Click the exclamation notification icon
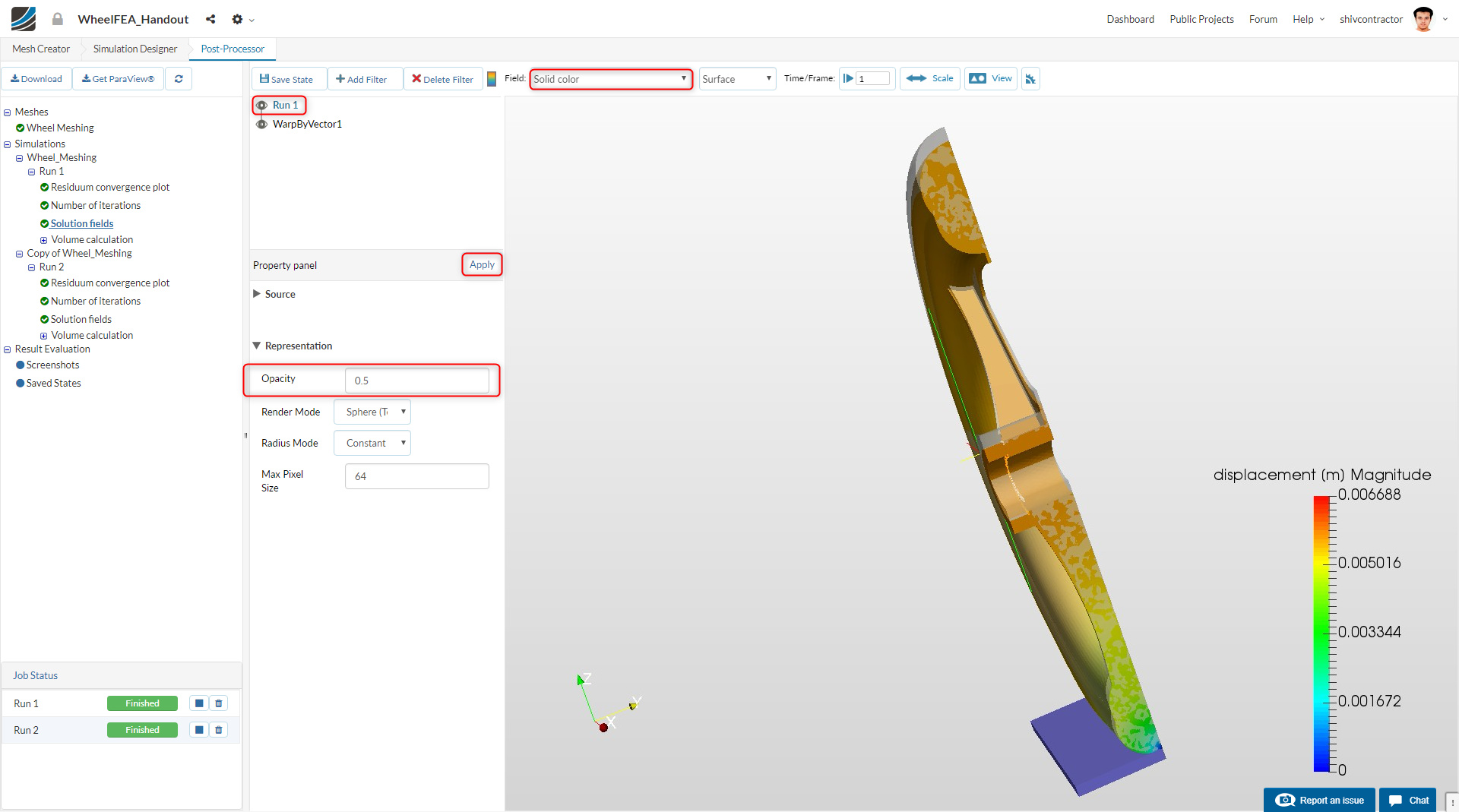 [1452, 802]
